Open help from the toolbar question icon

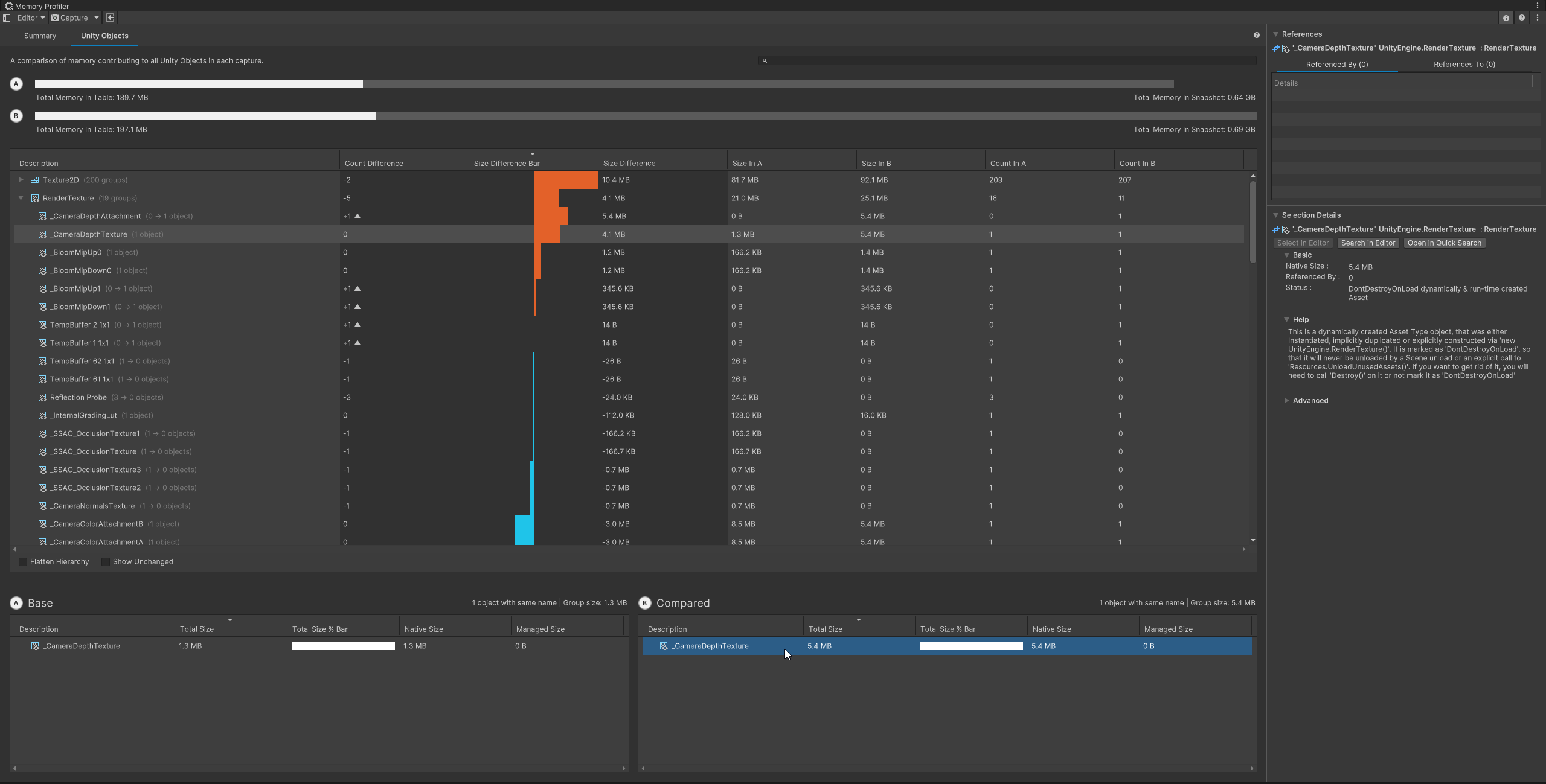(x=1522, y=18)
